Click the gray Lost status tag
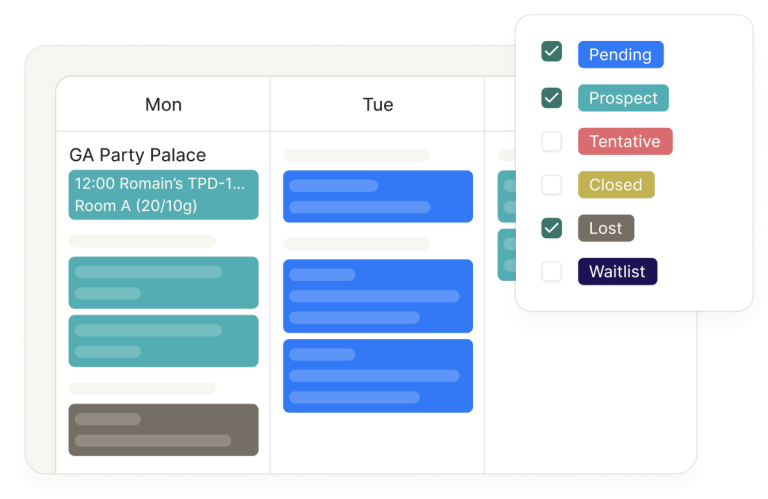Screen dimensions: 768x499 tap(606, 228)
